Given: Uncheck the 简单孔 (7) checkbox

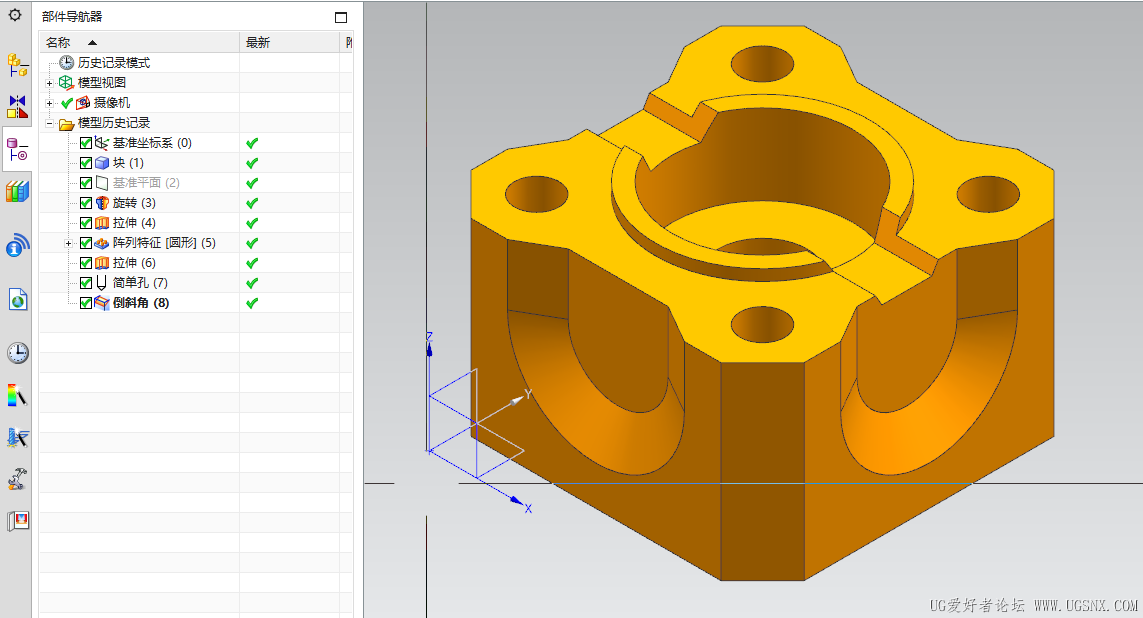Looking at the screenshot, I should (86, 283).
